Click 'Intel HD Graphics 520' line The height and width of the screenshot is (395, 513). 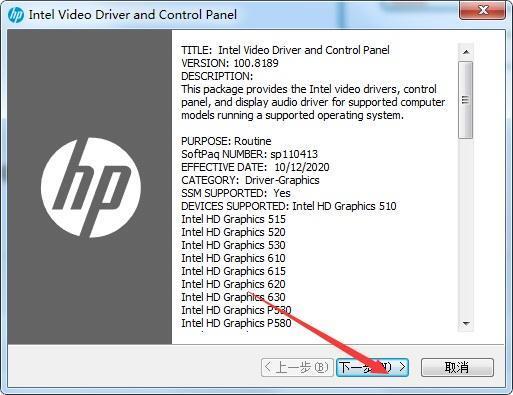[x=233, y=232]
